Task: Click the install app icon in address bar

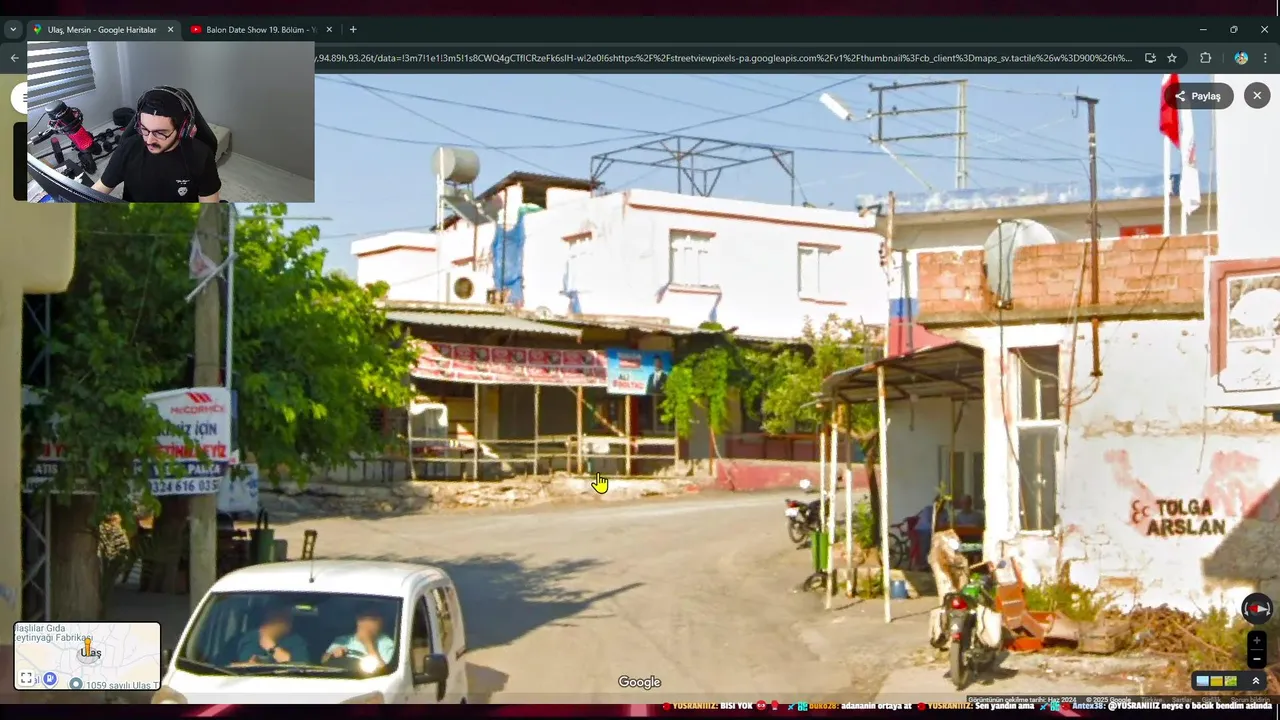Action: point(1150,58)
